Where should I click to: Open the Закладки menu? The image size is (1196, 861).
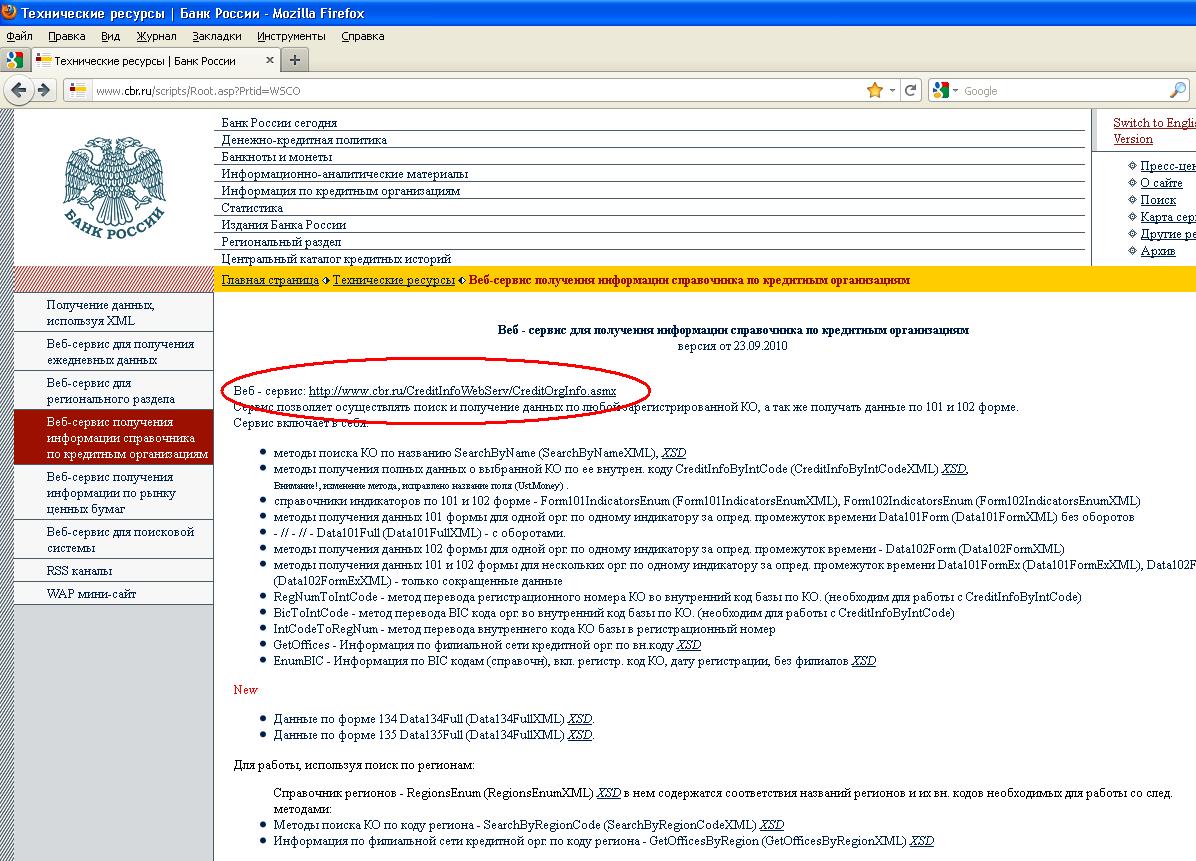click(217, 36)
